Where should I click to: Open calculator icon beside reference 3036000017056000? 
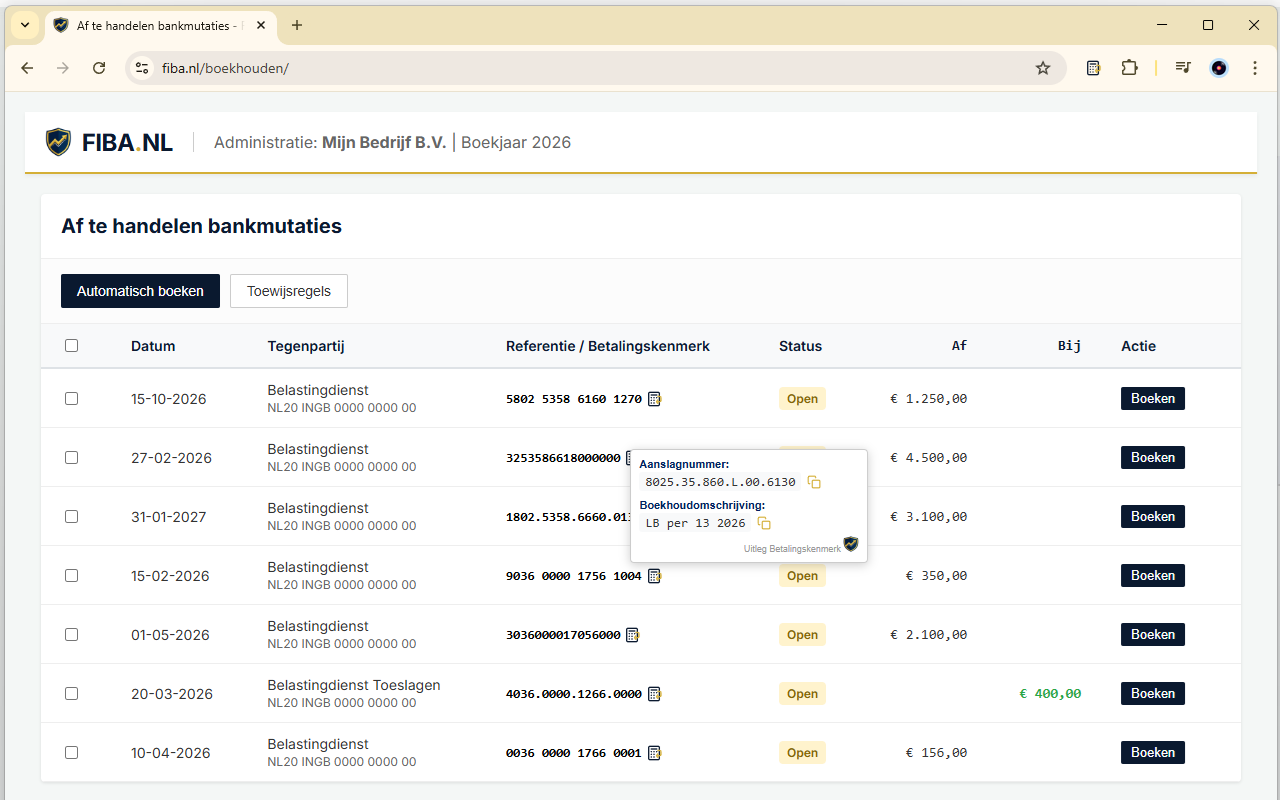coord(632,635)
